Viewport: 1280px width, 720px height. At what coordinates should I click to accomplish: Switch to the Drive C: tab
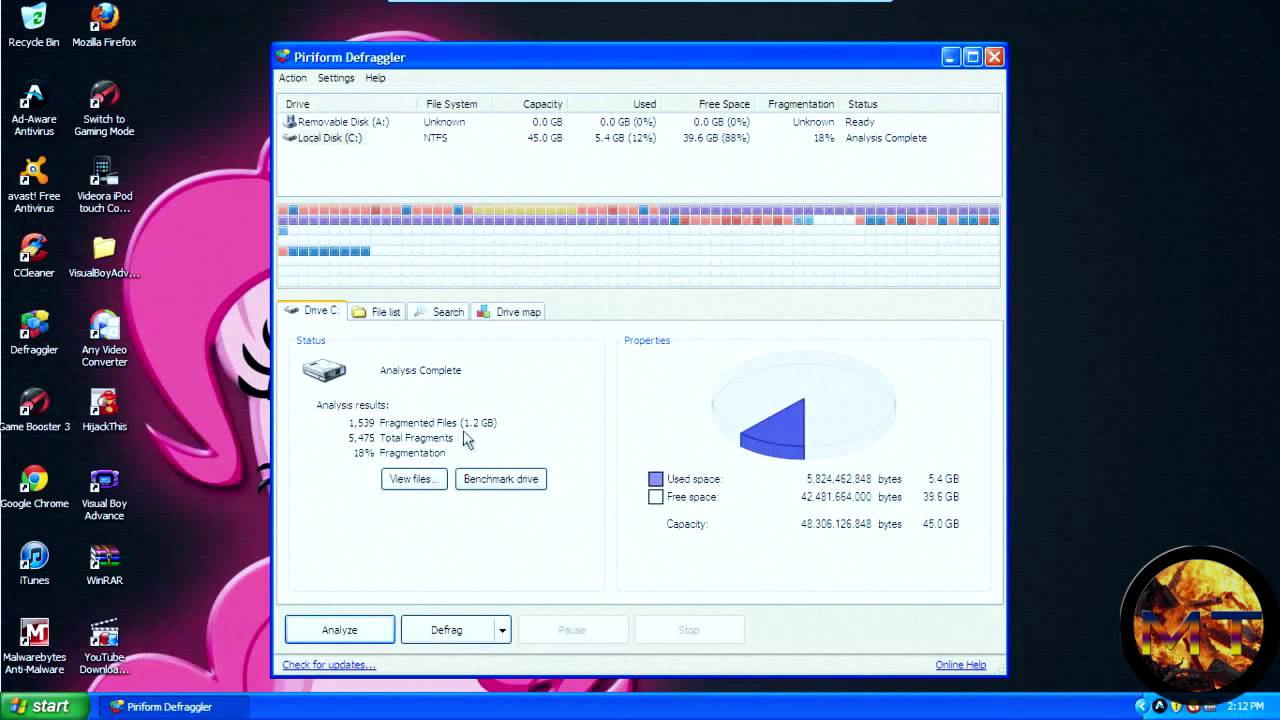coord(312,311)
